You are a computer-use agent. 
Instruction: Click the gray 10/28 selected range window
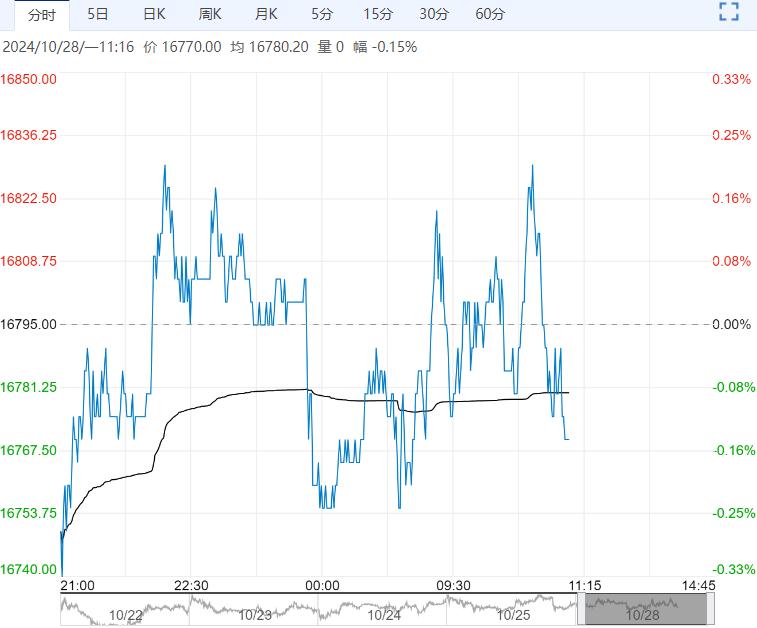(644, 607)
